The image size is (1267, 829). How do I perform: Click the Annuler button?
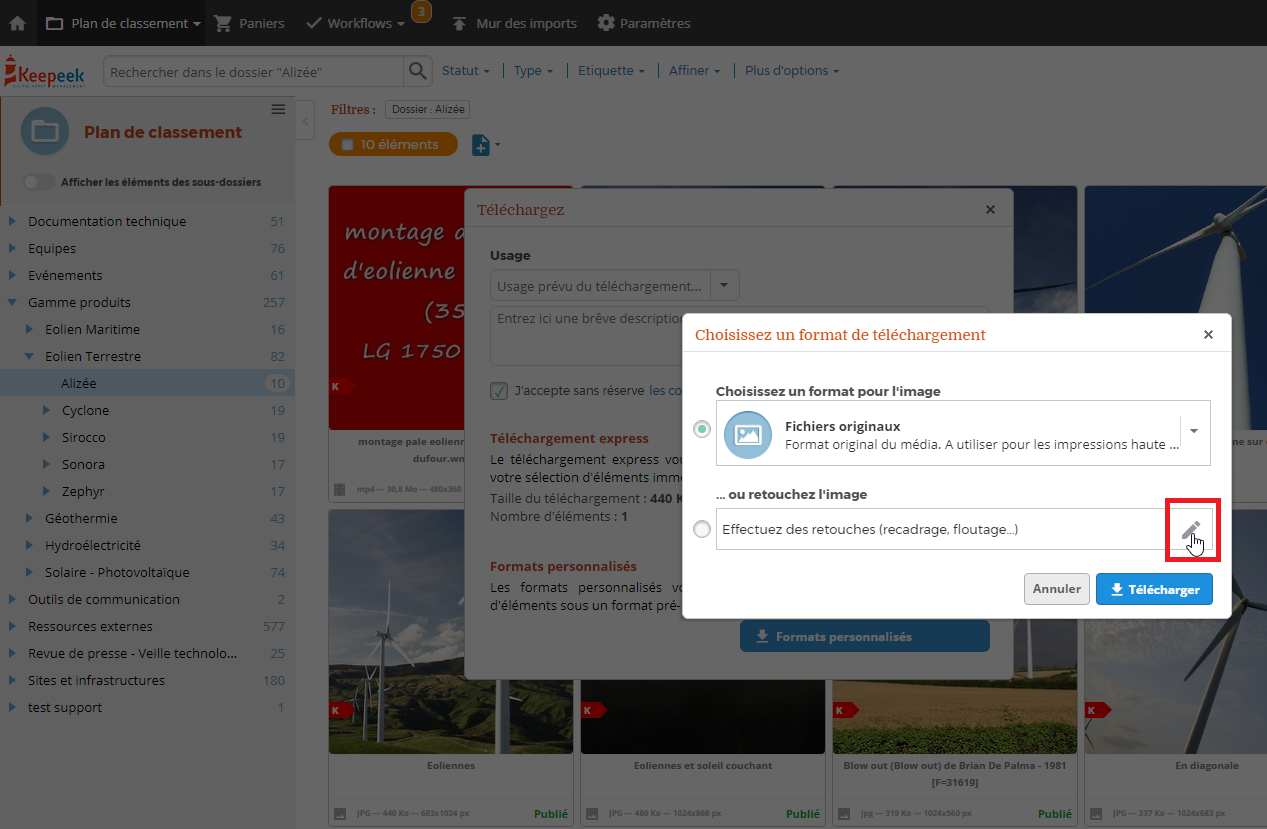1057,589
